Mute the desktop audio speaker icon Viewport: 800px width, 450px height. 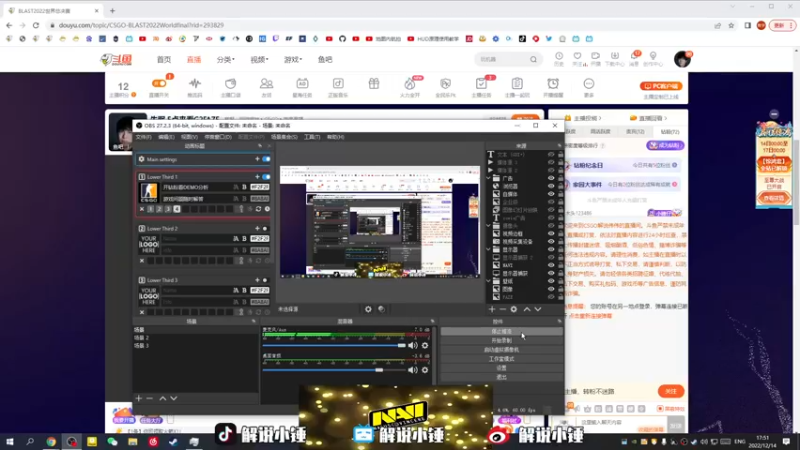(x=413, y=370)
